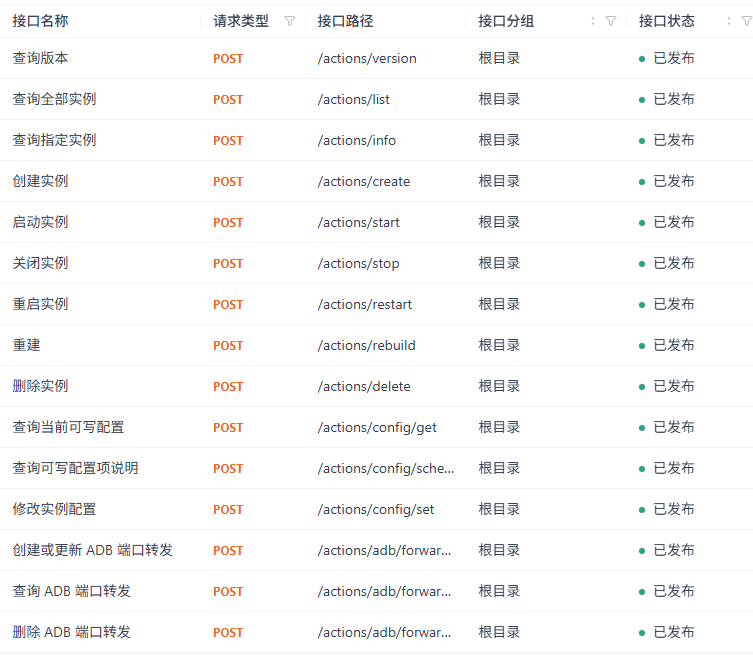Image resolution: width=753 pixels, height=660 pixels.
Task: Click the /actions/start path cell
Action: (x=358, y=222)
